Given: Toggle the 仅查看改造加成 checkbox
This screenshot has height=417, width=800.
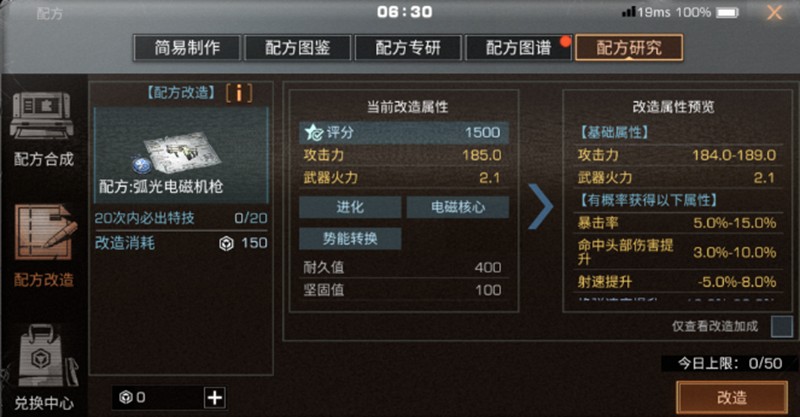Looking at the screenshot, I should click(x=782, y=327).
